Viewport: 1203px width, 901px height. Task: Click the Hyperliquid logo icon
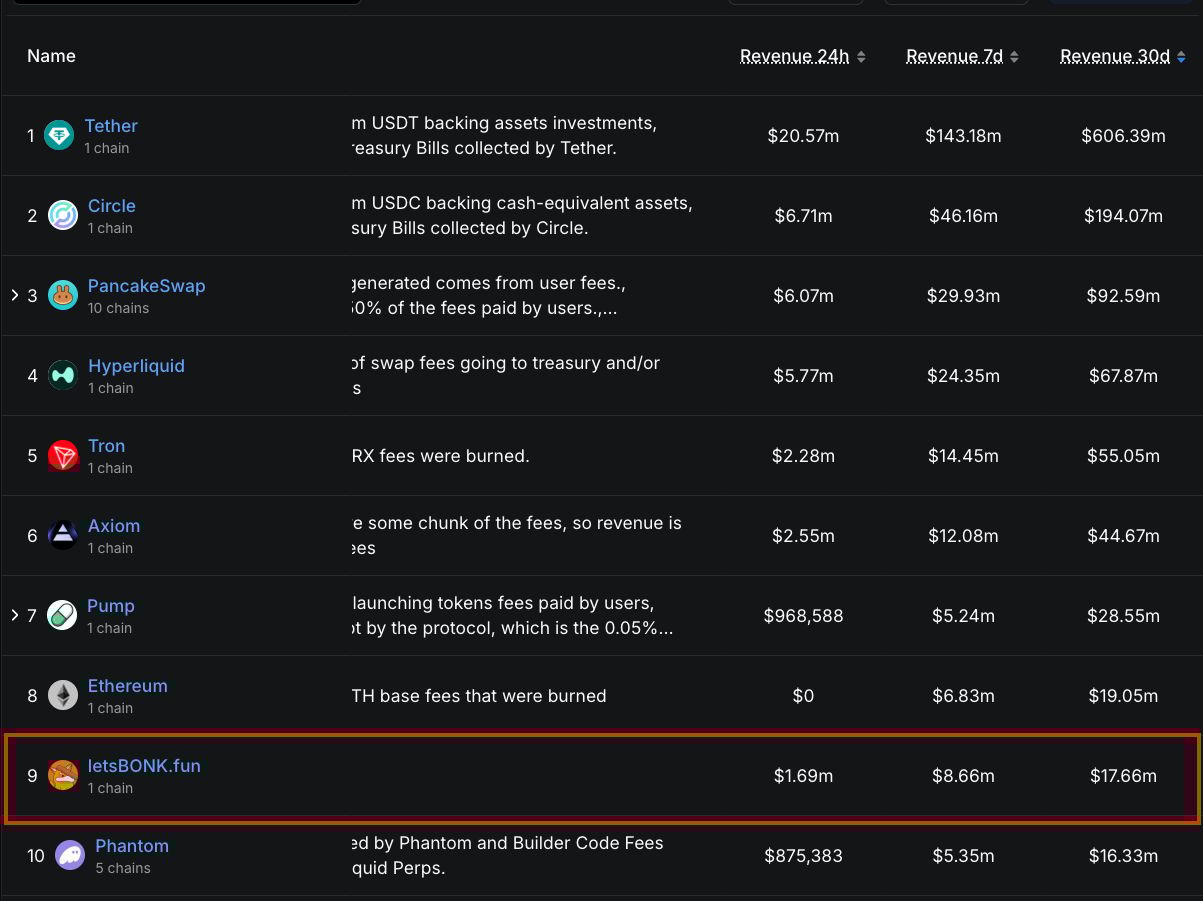[x=63, y=375]
